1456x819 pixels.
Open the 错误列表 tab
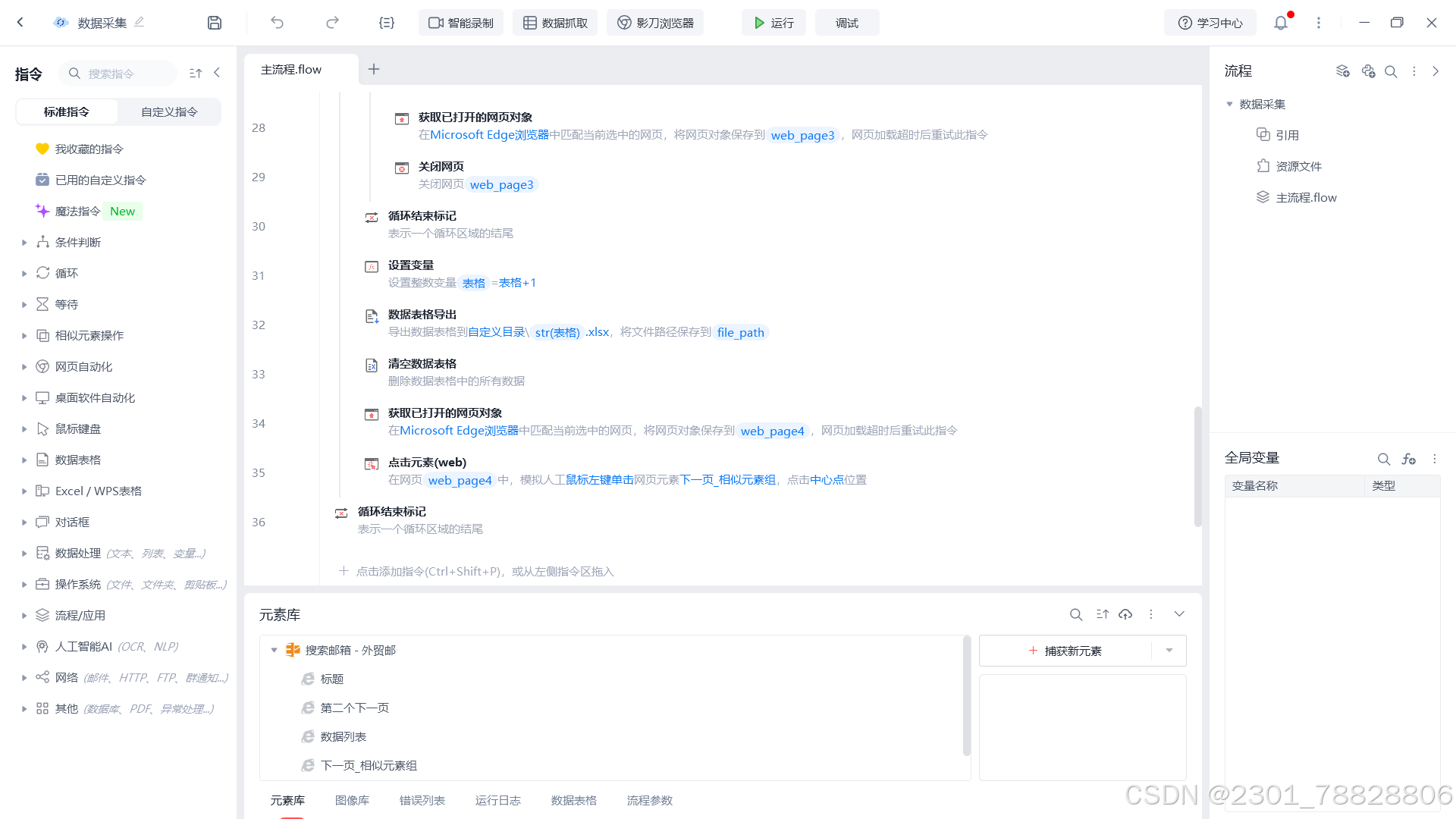422,800
